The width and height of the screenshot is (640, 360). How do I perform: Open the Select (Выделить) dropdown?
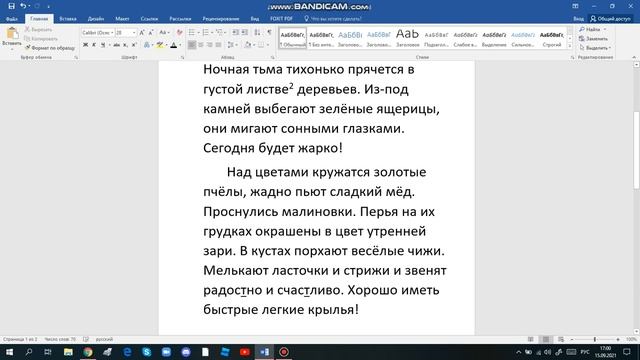[595, 48]
